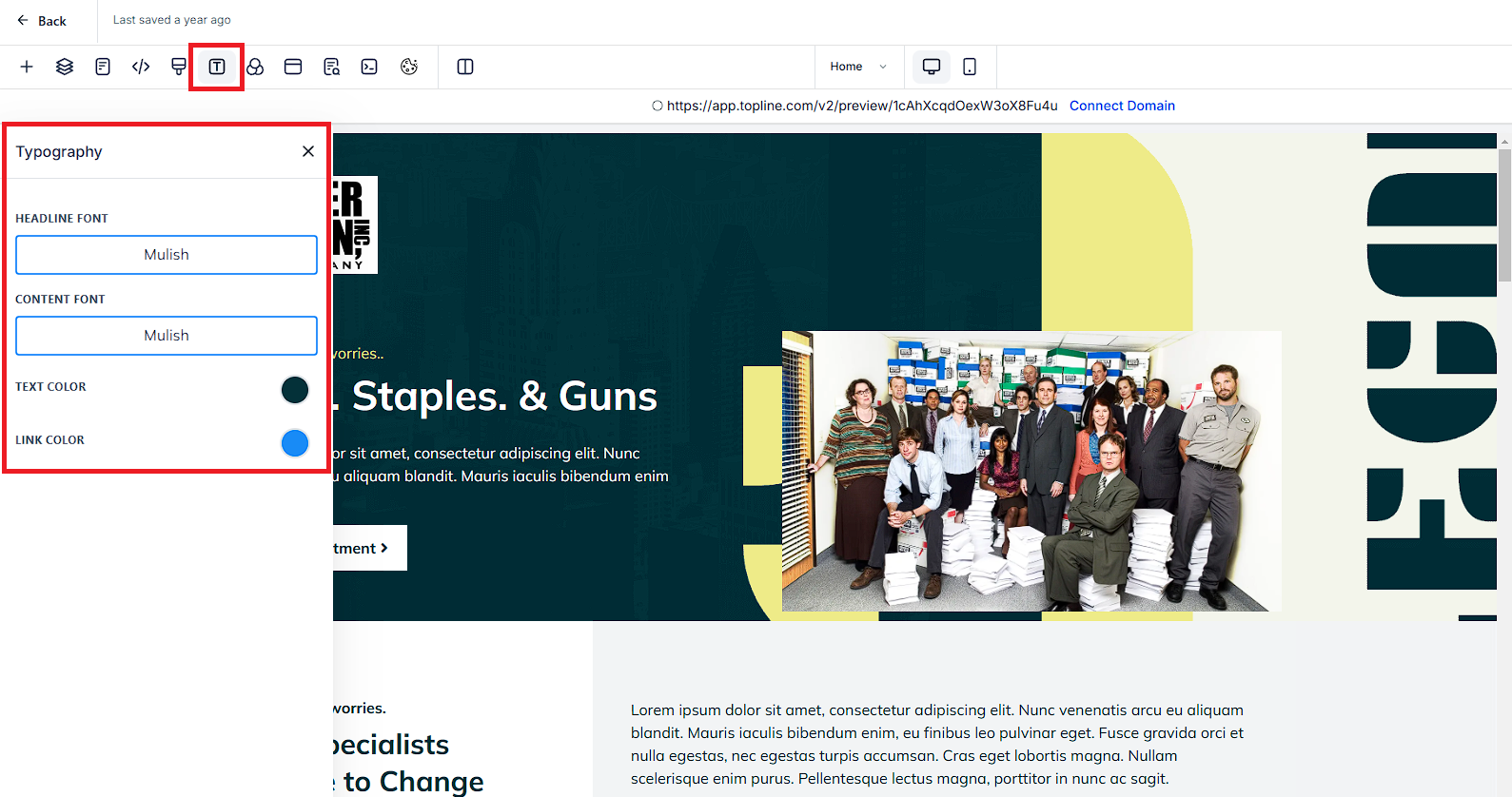This screenshot has width=1512, height=797.
Task: Click the 'Last saved a year ago' text
Action: click(x=172, y=20)
